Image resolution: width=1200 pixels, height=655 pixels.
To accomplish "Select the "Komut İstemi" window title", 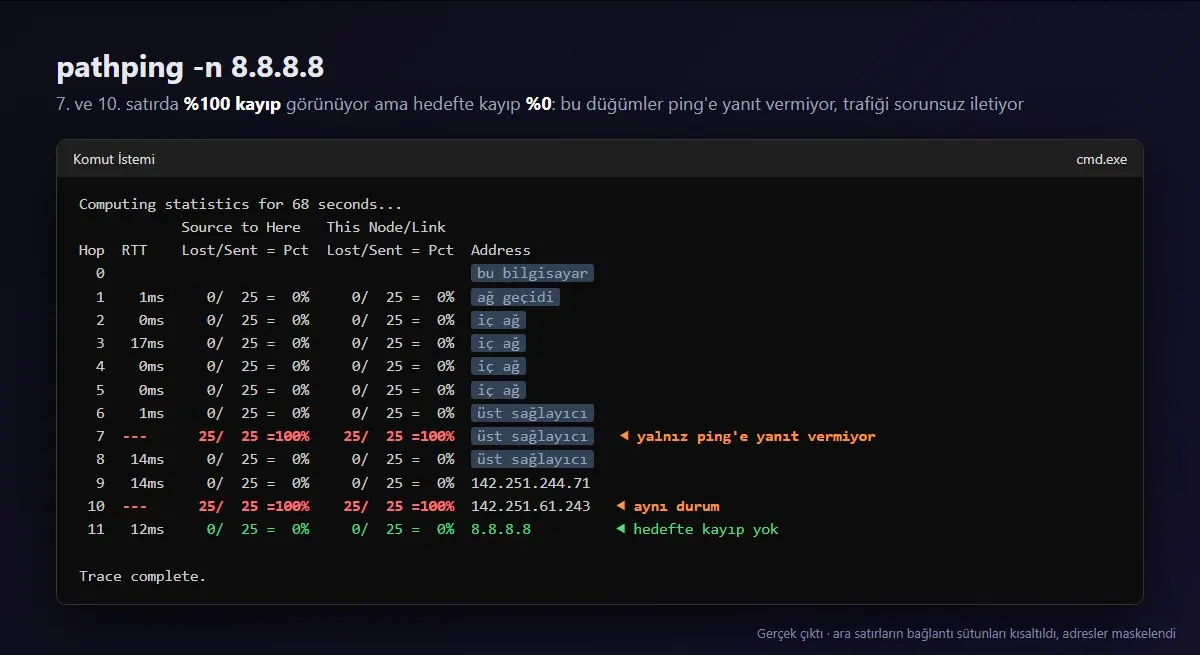I will point(114,159).
